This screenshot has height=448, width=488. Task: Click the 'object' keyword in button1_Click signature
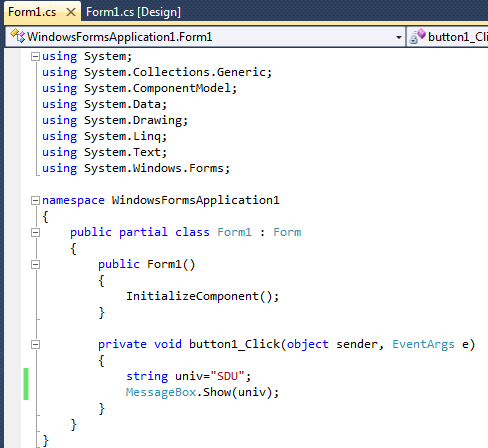[x=308, y=344]
